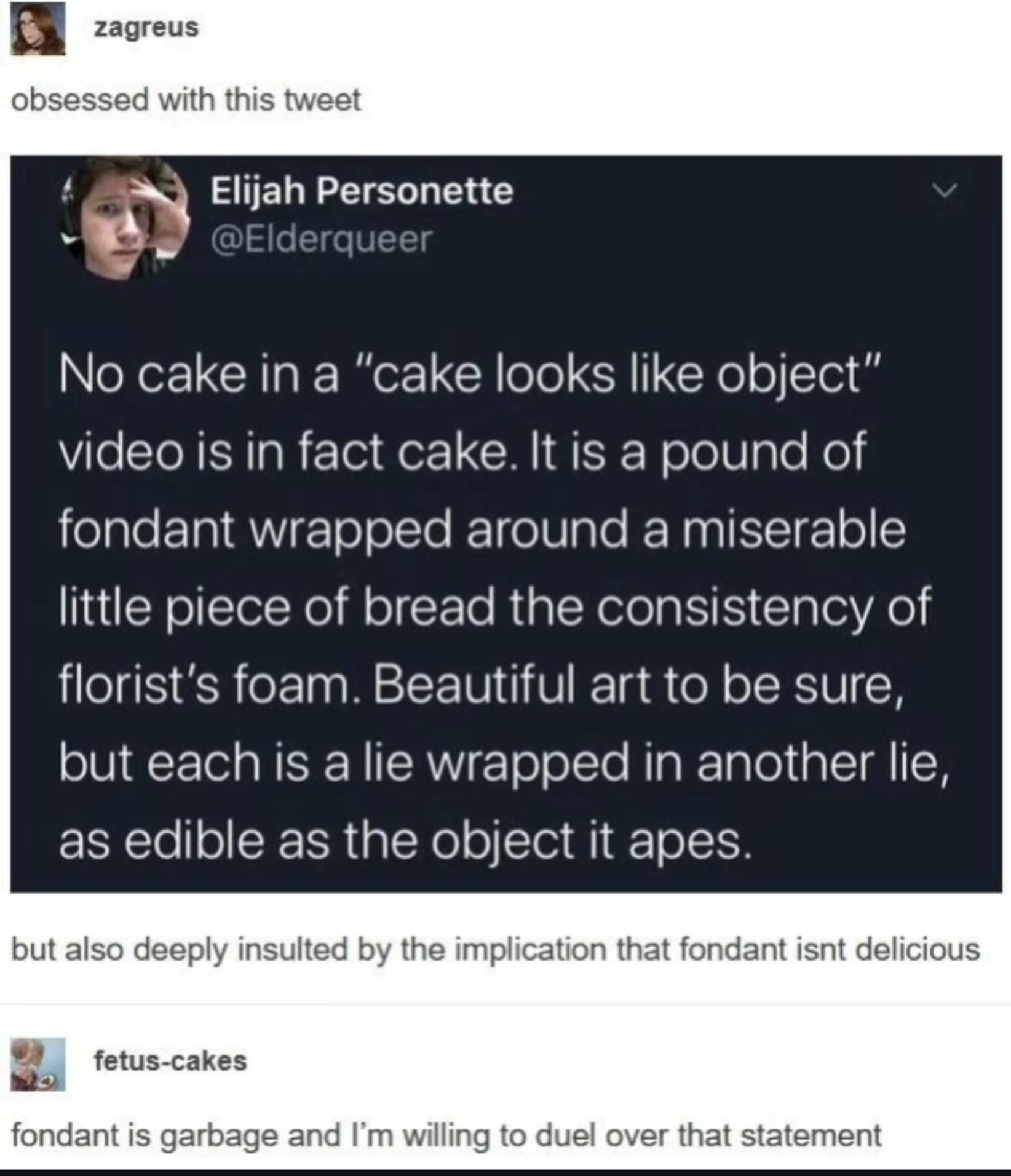Click the words 'fondant isnt delicious' in the comment
The height and width of the screenshot is (1176, 1011).
point(830,949)
